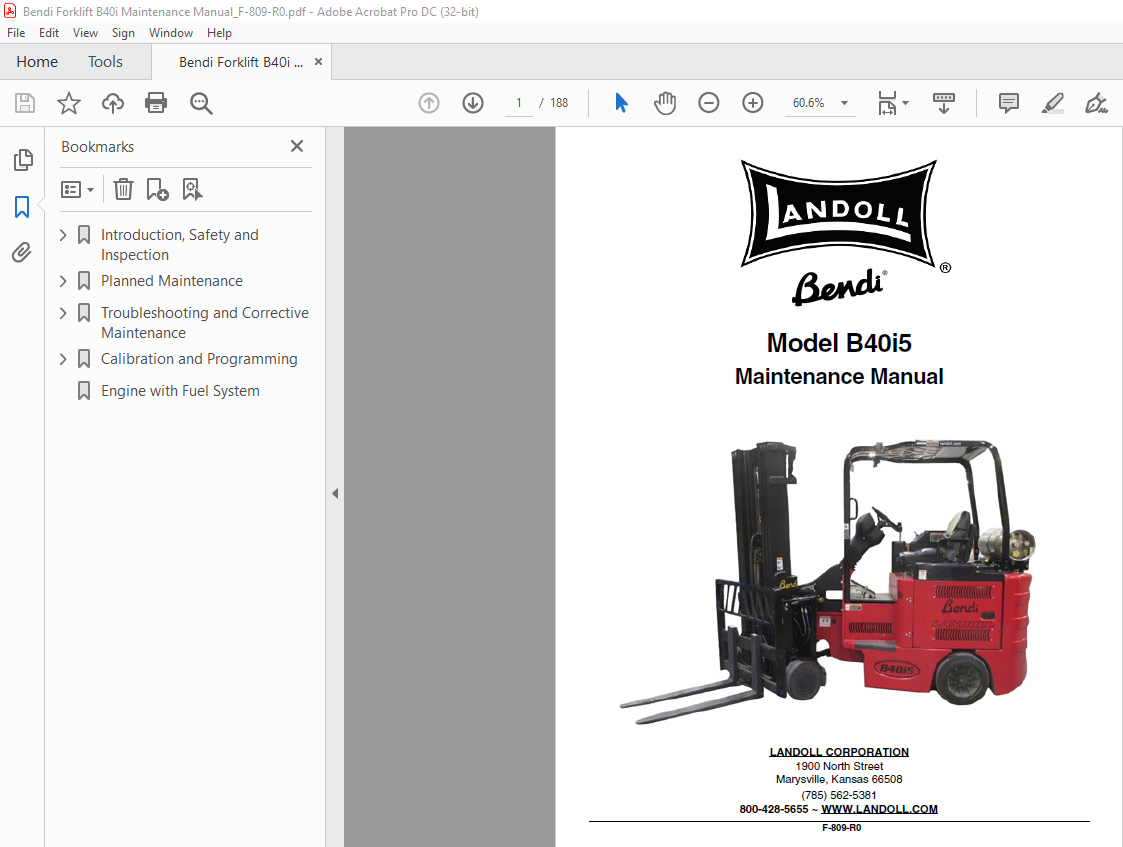Follow the WWW.LANDOLL.COM link
This screenshot has width=1123, height=847.
point(879,809)
